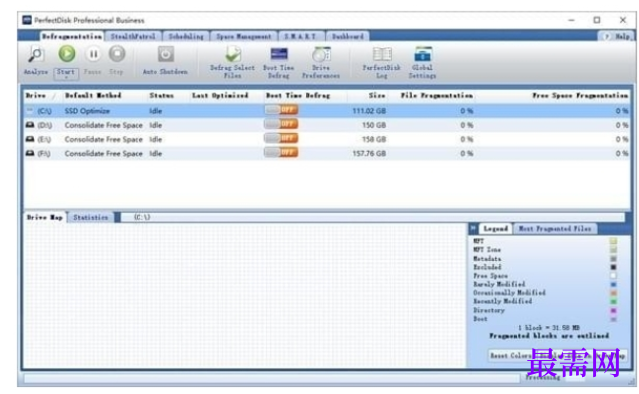
Task: Switch to the StealthPatrol tab
Action: (133, 37)
